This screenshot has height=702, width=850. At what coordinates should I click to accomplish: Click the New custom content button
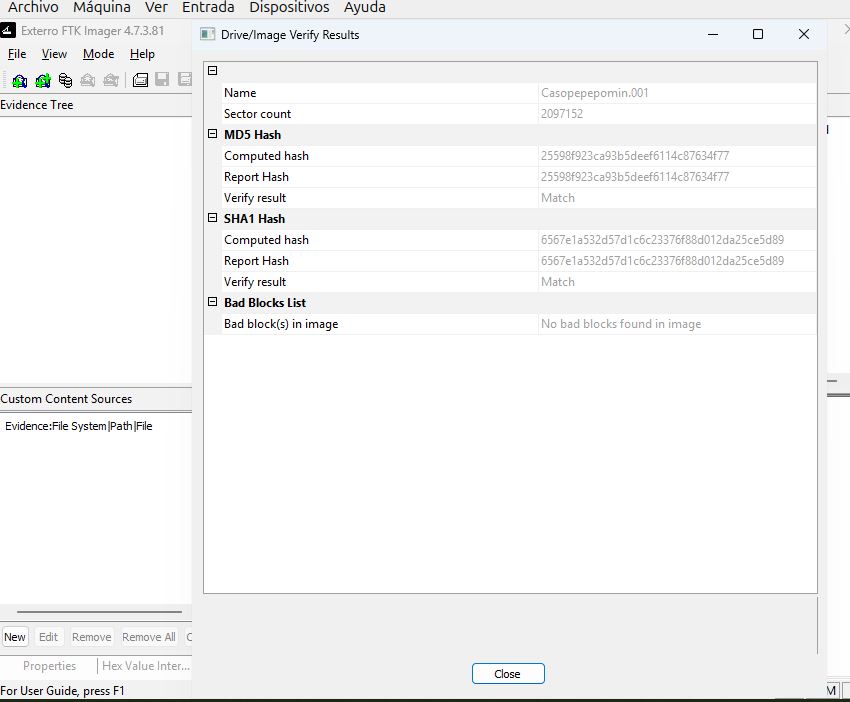tap(15, 637)
